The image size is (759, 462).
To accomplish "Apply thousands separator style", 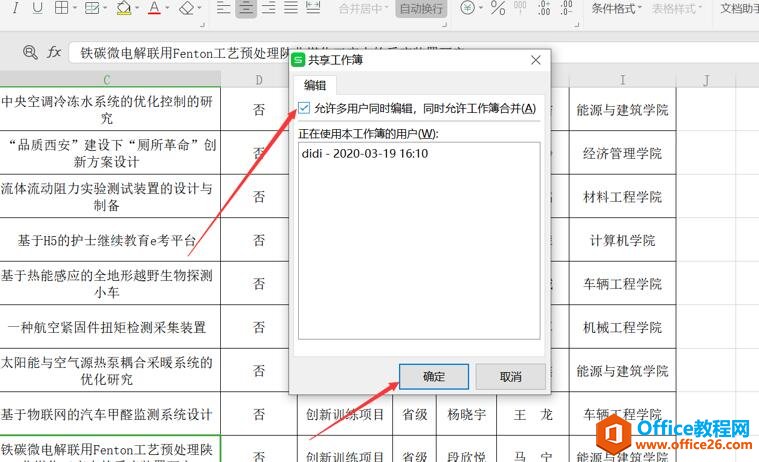I will click(x=520, y=8).
